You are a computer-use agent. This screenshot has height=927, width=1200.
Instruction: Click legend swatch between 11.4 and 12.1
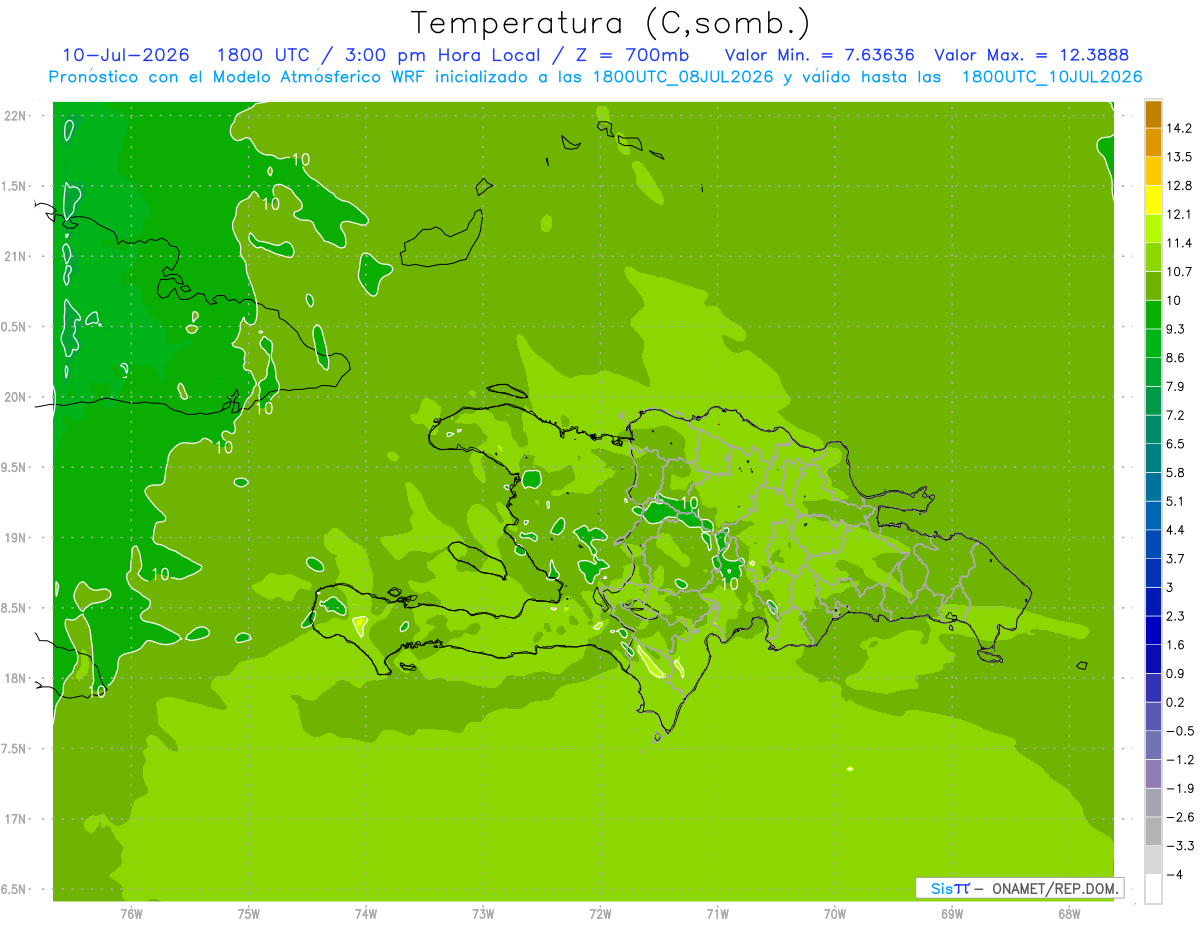tap(1153, 229)
